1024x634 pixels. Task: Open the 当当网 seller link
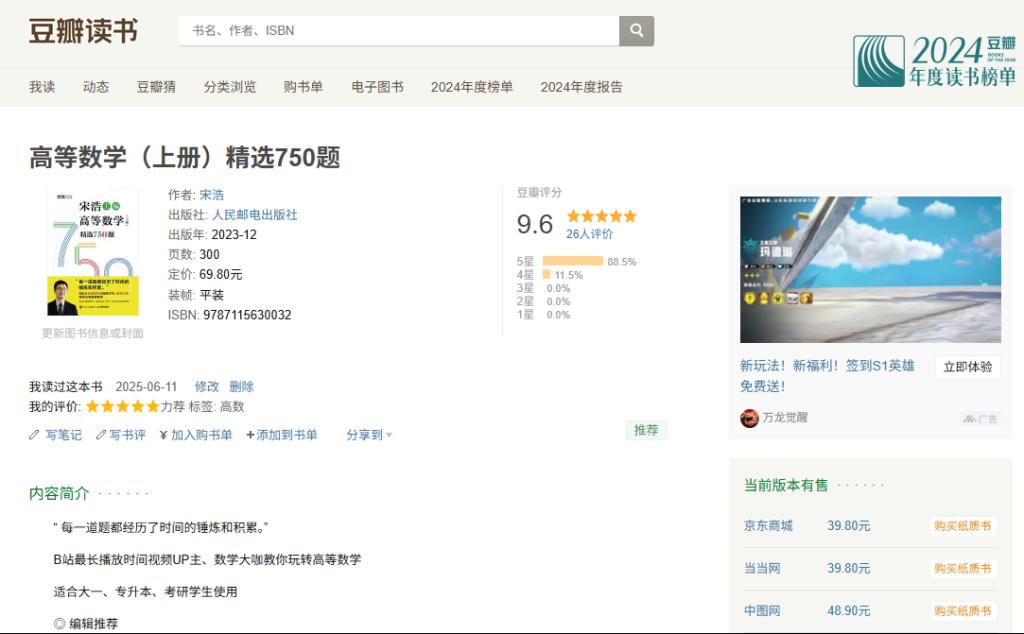coord(762,568)
